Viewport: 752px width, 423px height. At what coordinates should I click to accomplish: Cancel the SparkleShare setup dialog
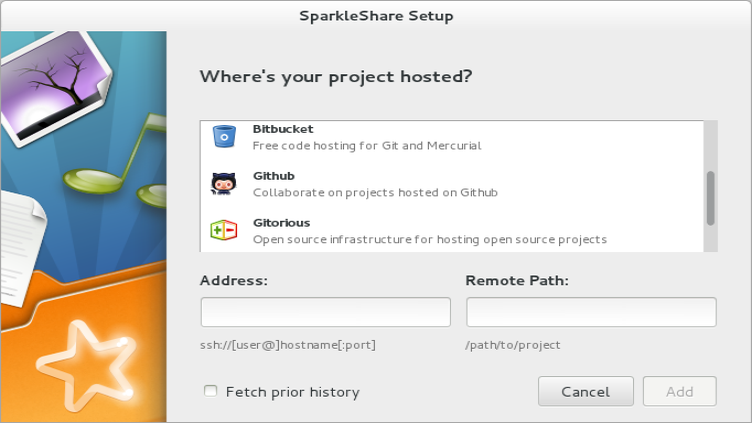(x=586, y=391)
